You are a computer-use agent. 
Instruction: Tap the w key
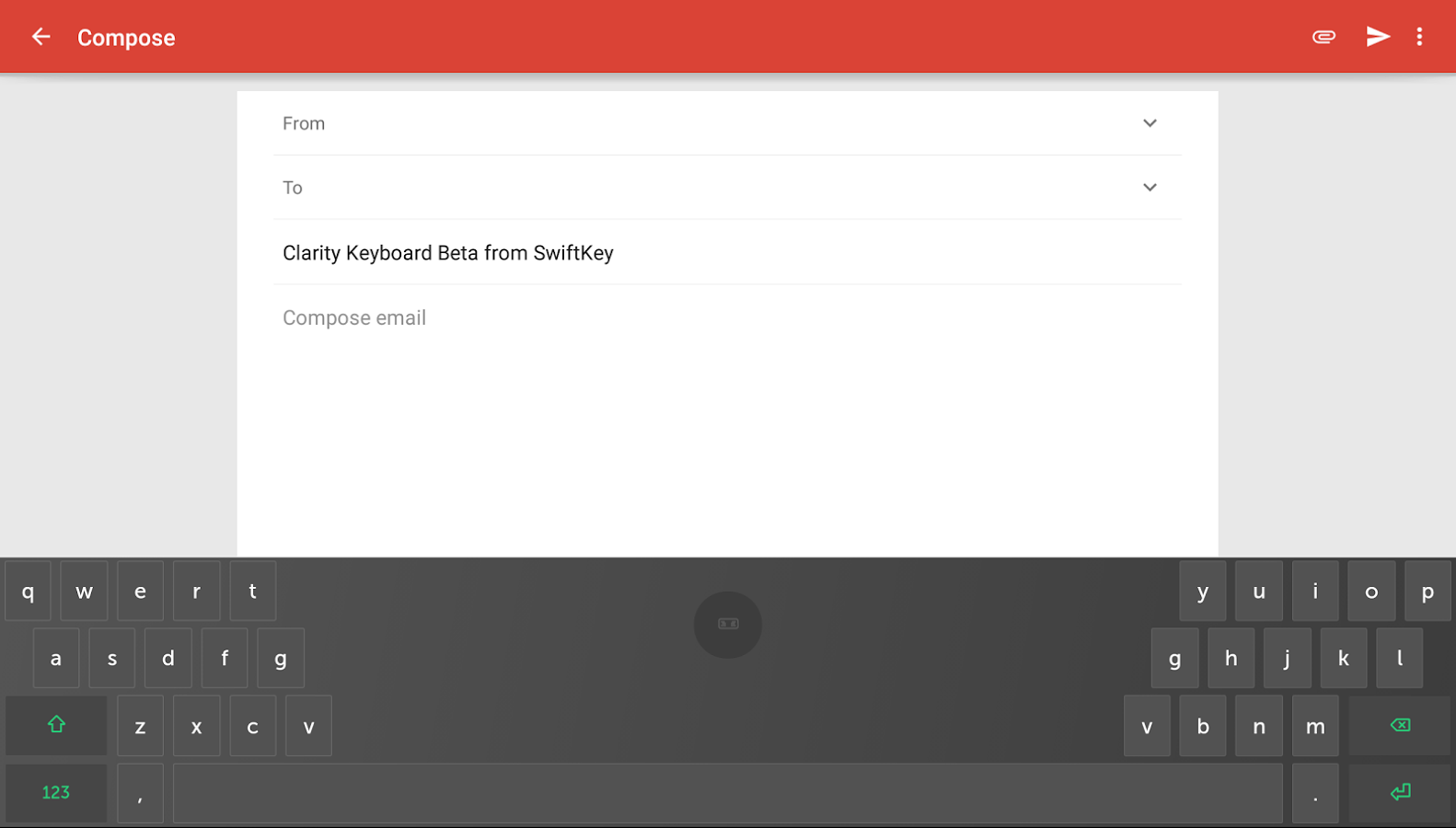point(84,591)
